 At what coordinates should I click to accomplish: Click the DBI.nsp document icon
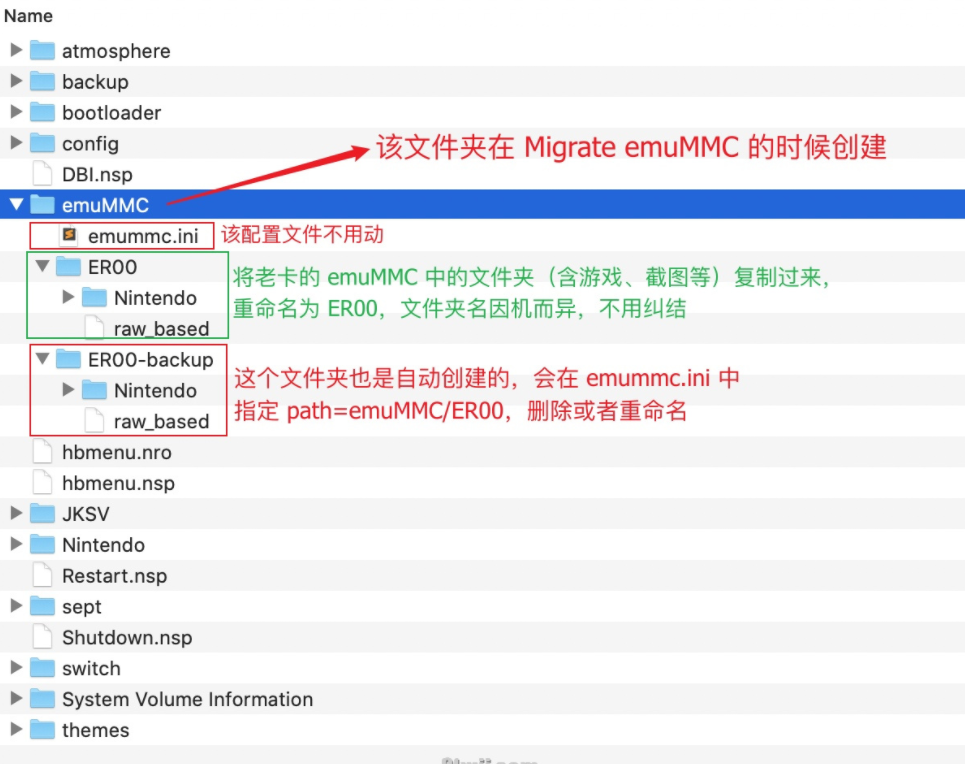coord(42,173)
